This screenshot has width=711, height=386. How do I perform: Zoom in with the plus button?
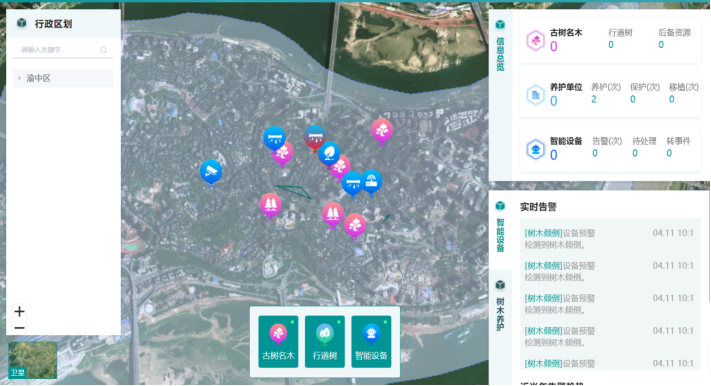(x=19, y=312)
